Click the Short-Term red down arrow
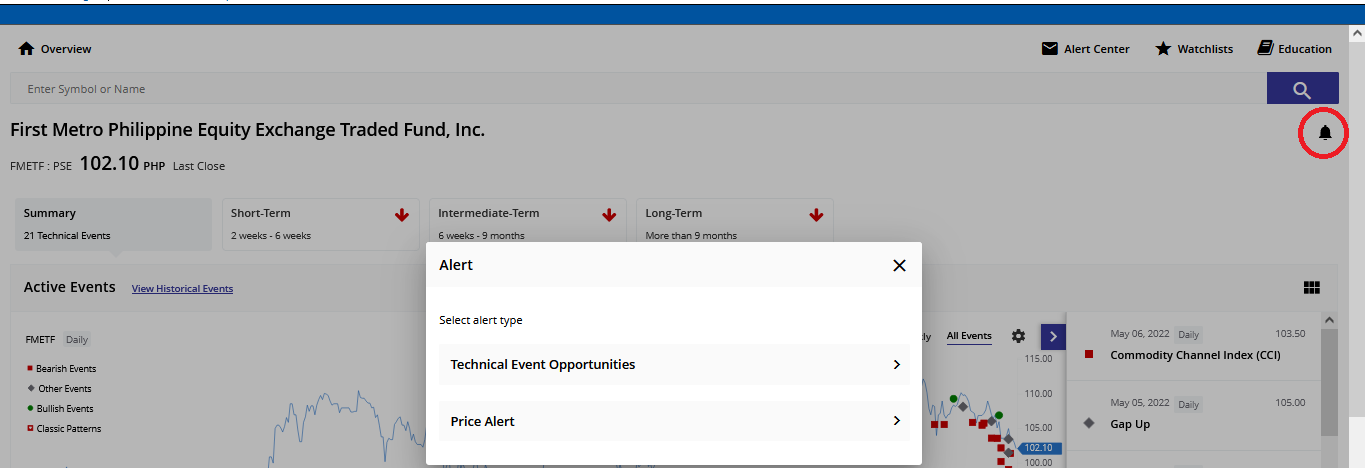This screenshot has width=1365, height=468. 402,215
